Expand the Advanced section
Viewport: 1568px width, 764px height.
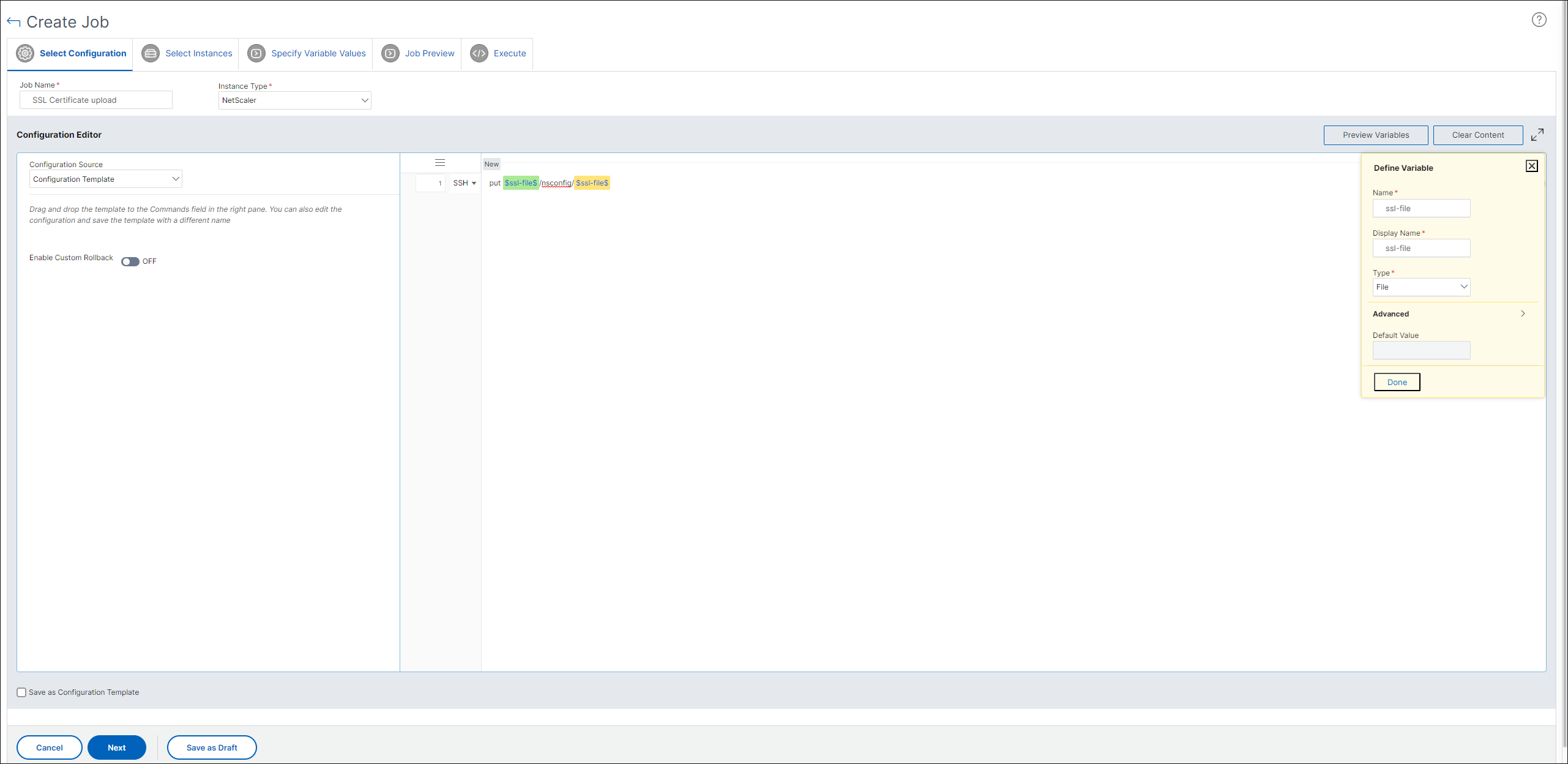[1449, 314]
